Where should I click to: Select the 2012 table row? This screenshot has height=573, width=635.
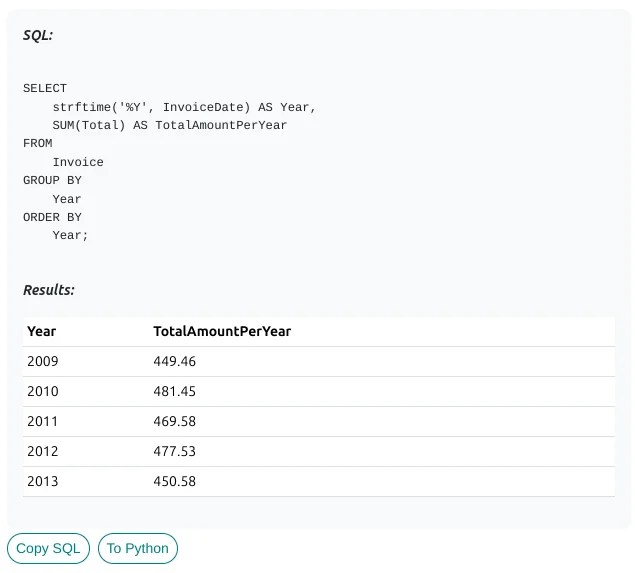click(318, 451)
